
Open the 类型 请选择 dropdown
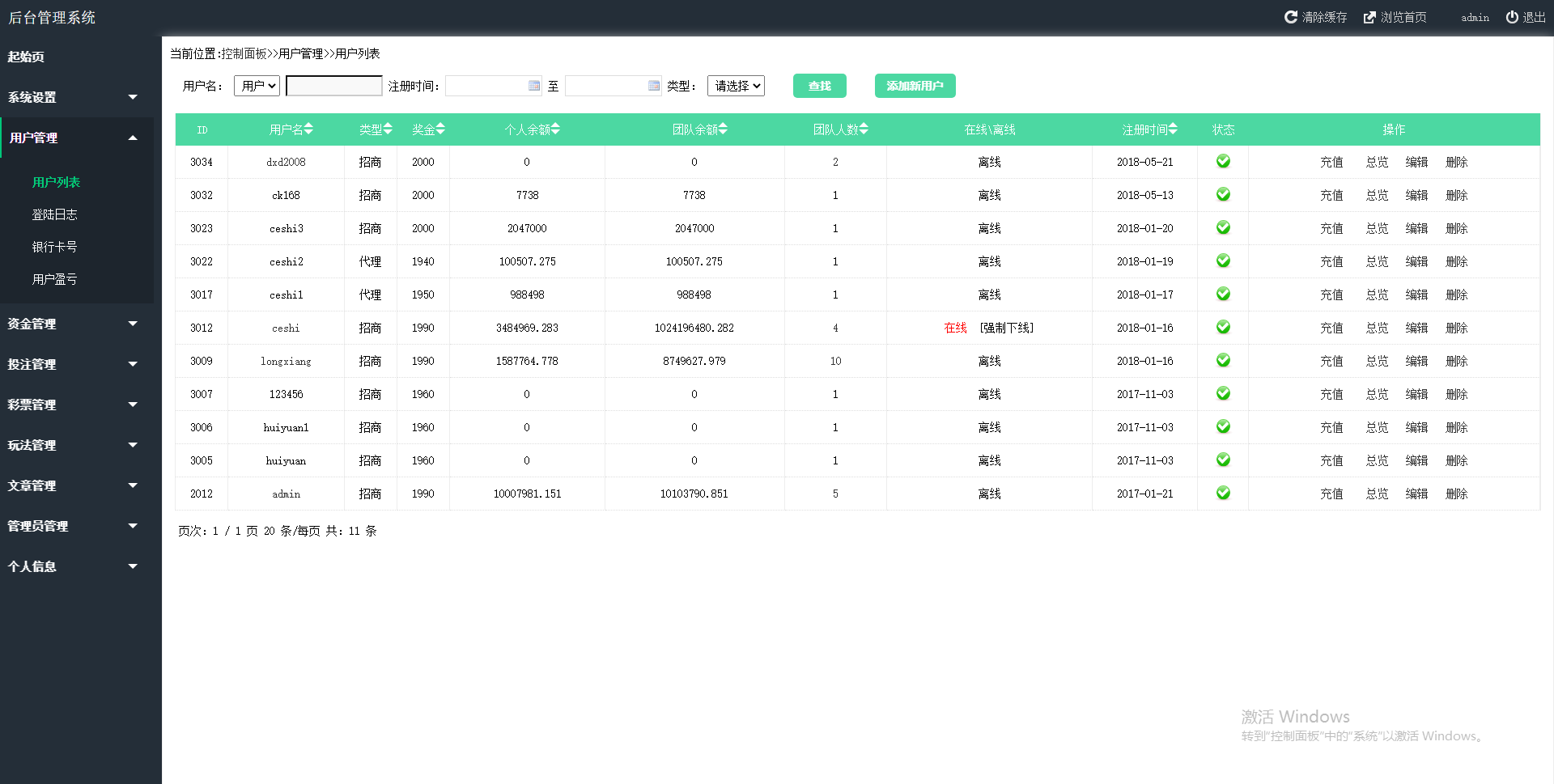(736, 86)
